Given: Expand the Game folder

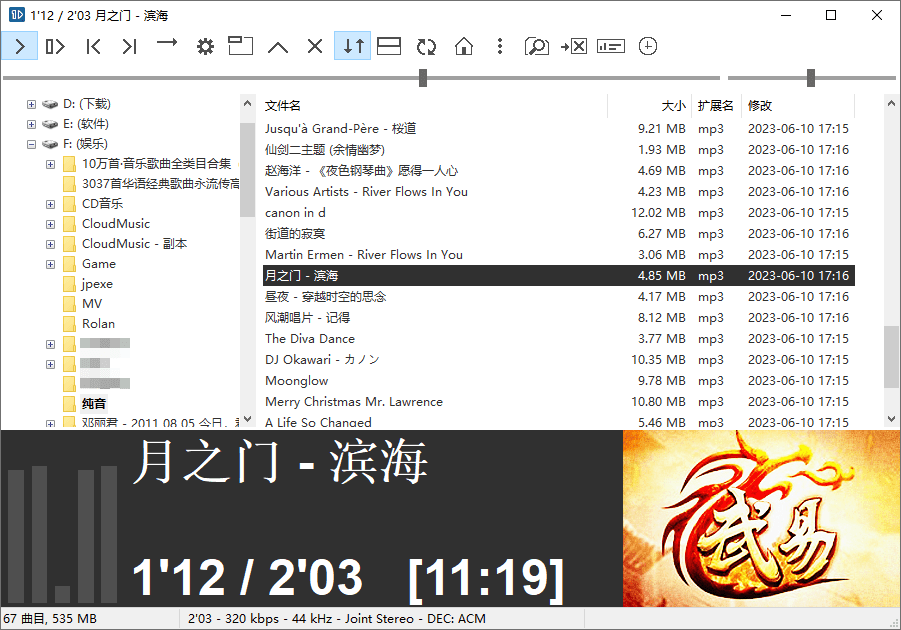Looking at the screenshot, I should click(51, 264).
